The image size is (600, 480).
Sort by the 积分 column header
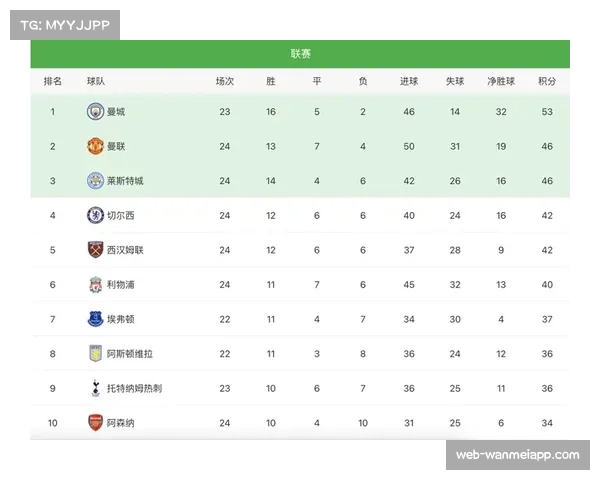tap(547, 81)
